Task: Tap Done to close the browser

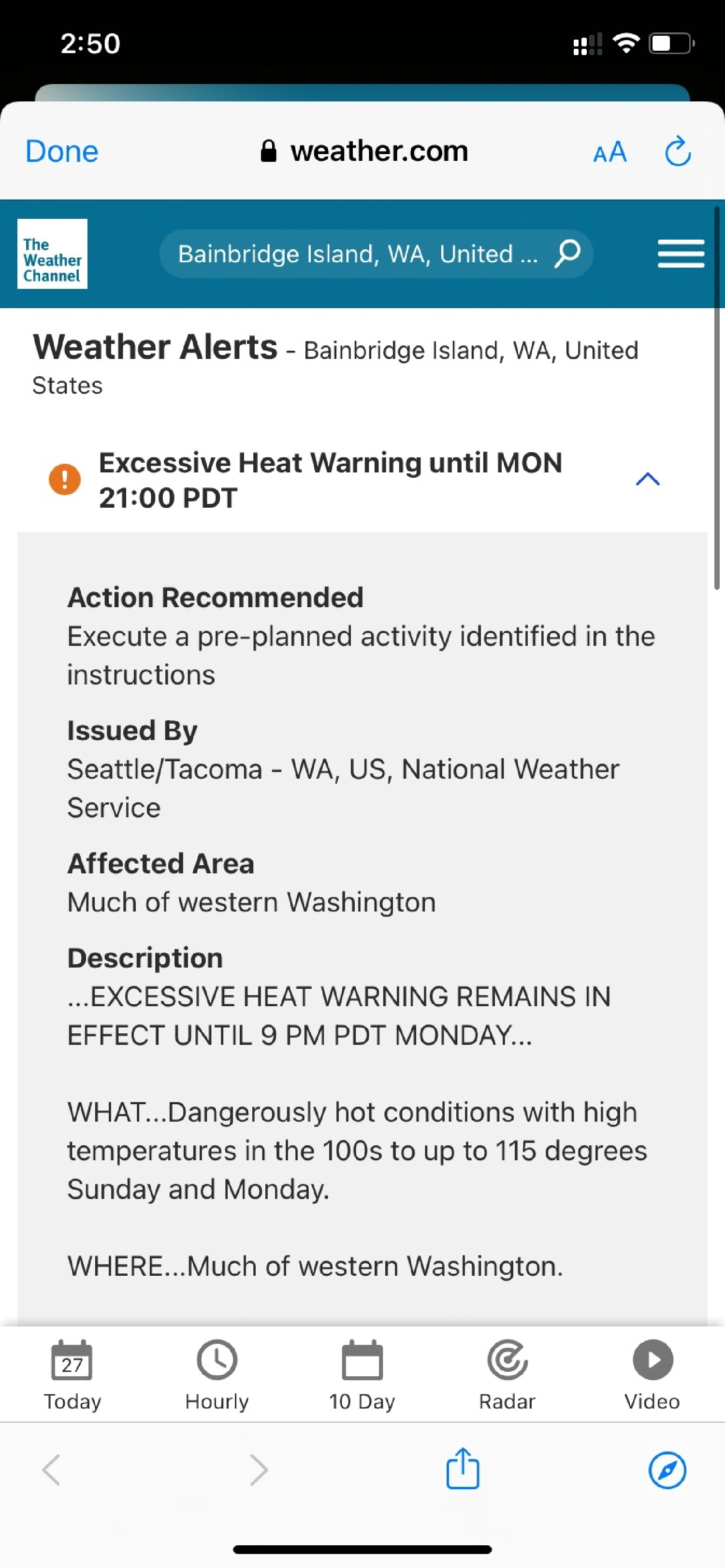Action: pyautogui.click(x=61, y=151)
